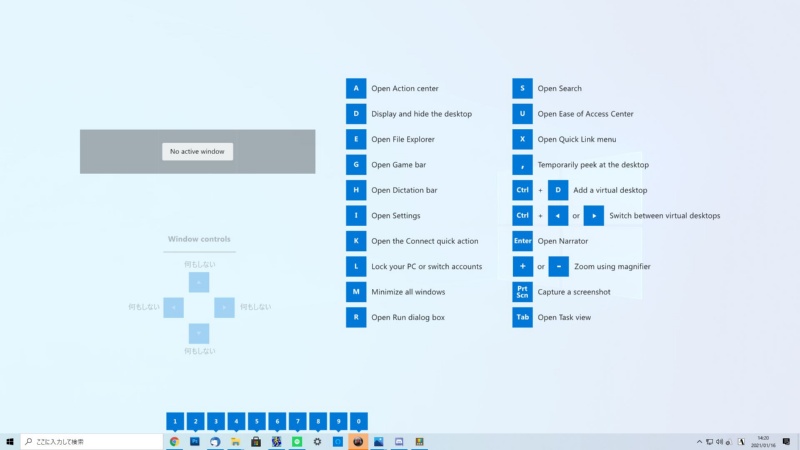Click the up arrow window control

[x=199, y=282]
